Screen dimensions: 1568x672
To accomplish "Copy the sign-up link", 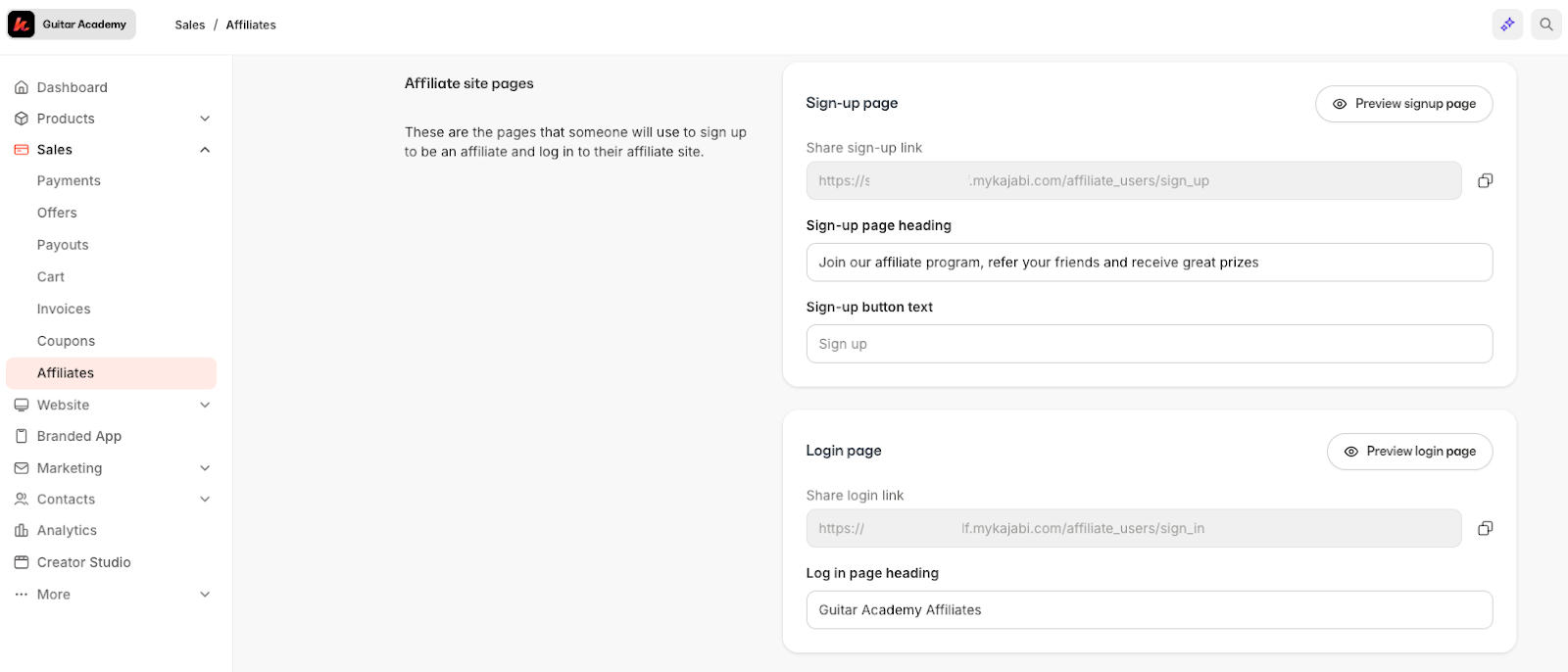I will pos(1486,180).
